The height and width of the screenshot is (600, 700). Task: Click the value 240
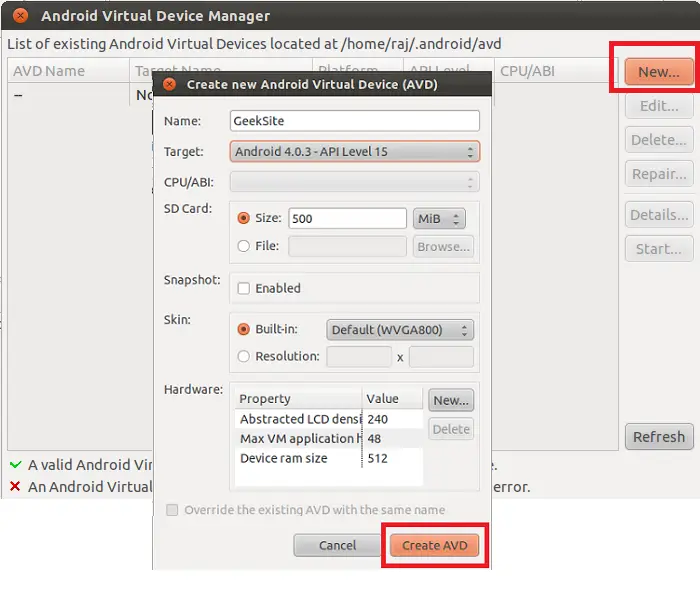pos(377,419)
